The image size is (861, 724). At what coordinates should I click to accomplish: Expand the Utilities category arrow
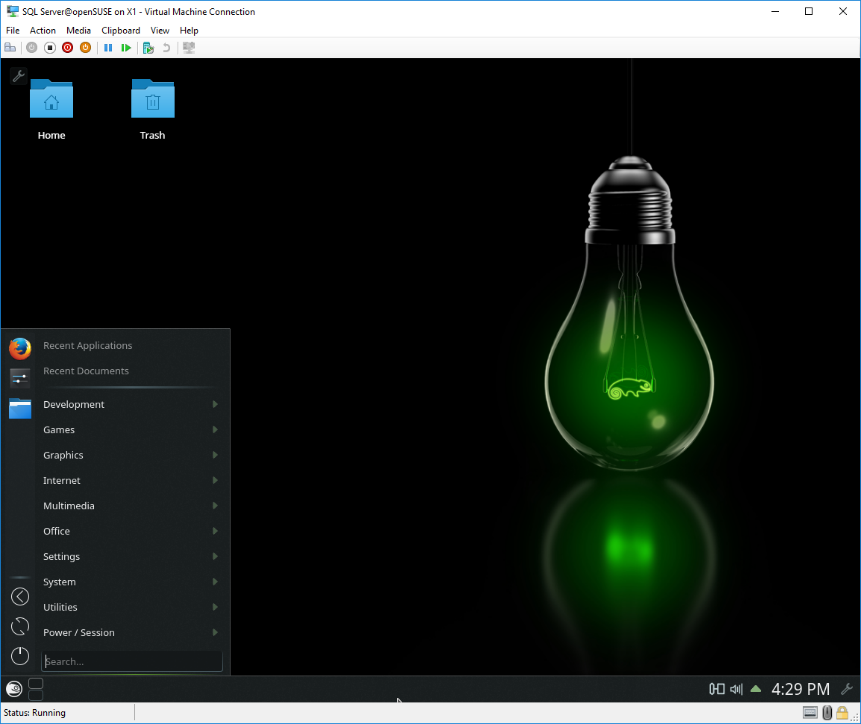click(215, 607)
